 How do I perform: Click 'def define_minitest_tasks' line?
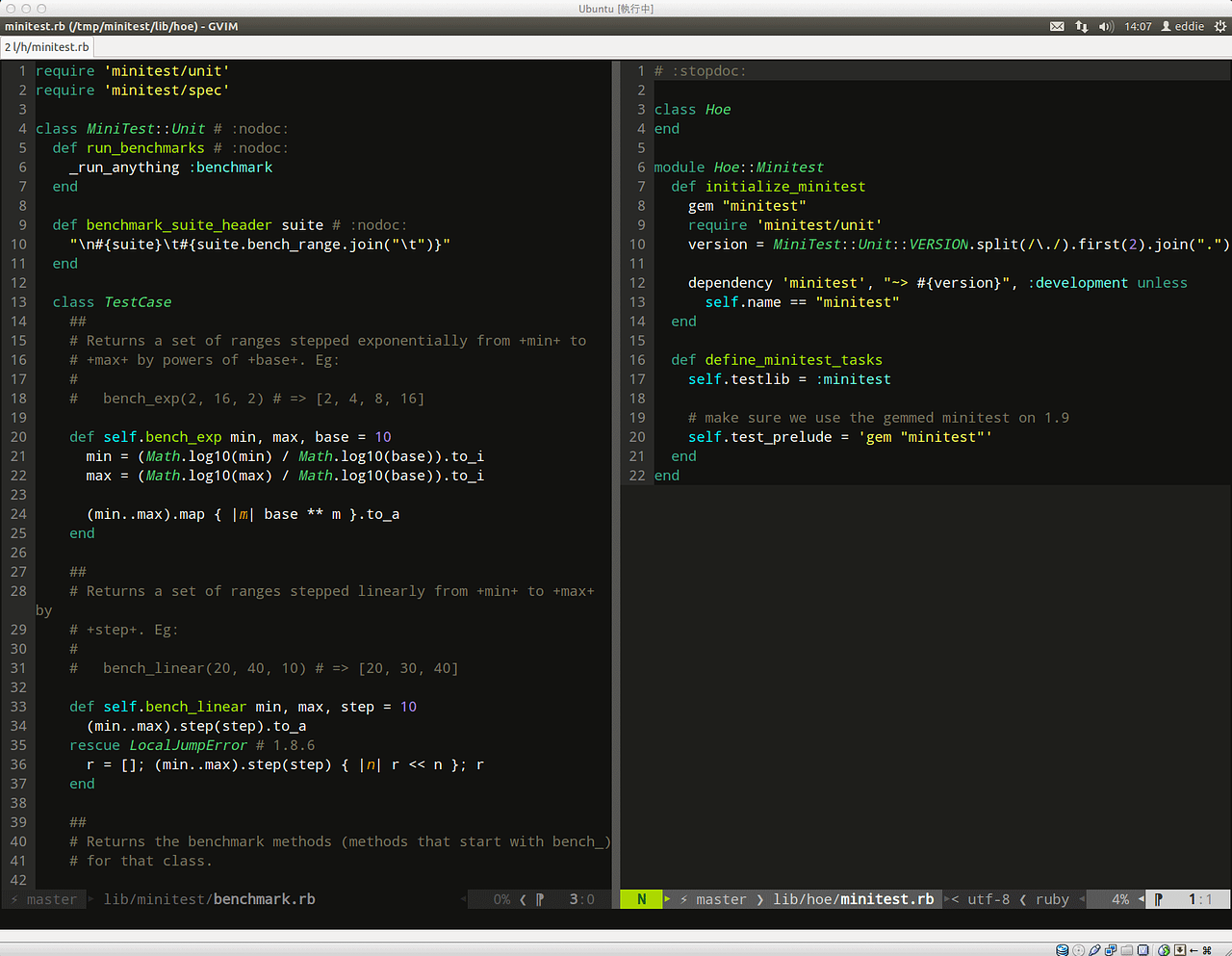(777, 360)
